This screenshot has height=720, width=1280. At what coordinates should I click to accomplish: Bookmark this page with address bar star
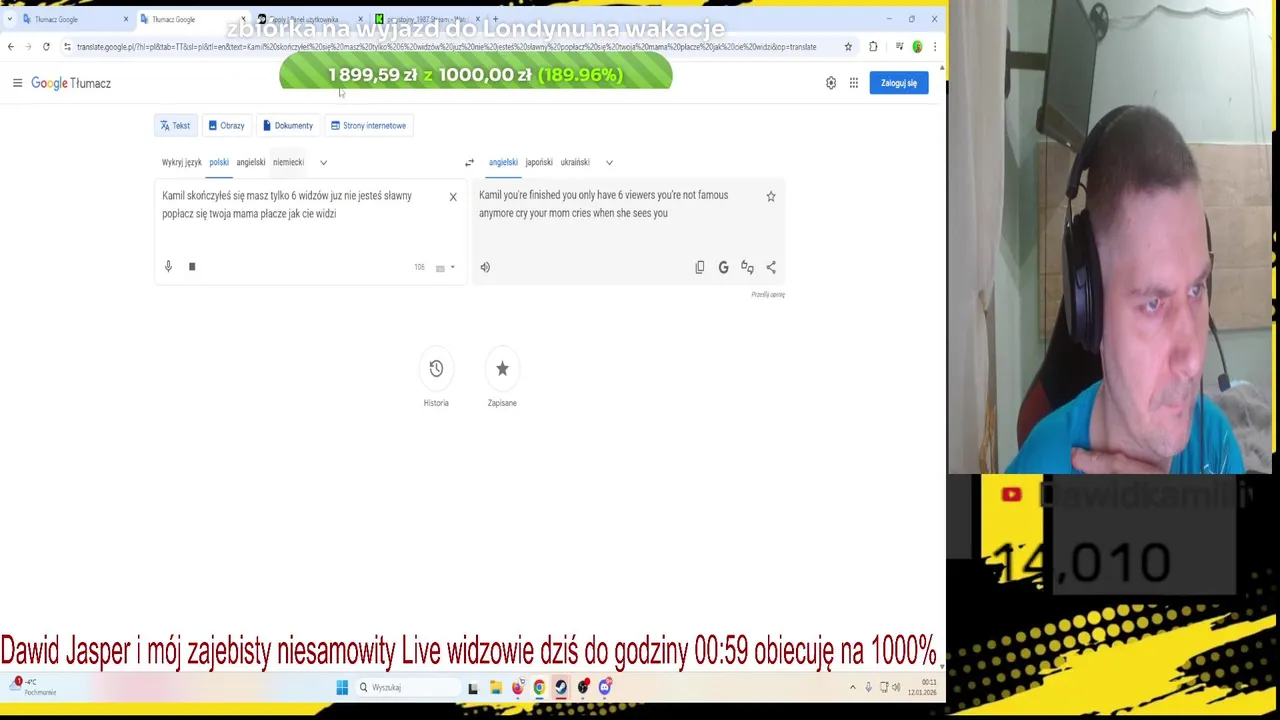click(848, 47)
